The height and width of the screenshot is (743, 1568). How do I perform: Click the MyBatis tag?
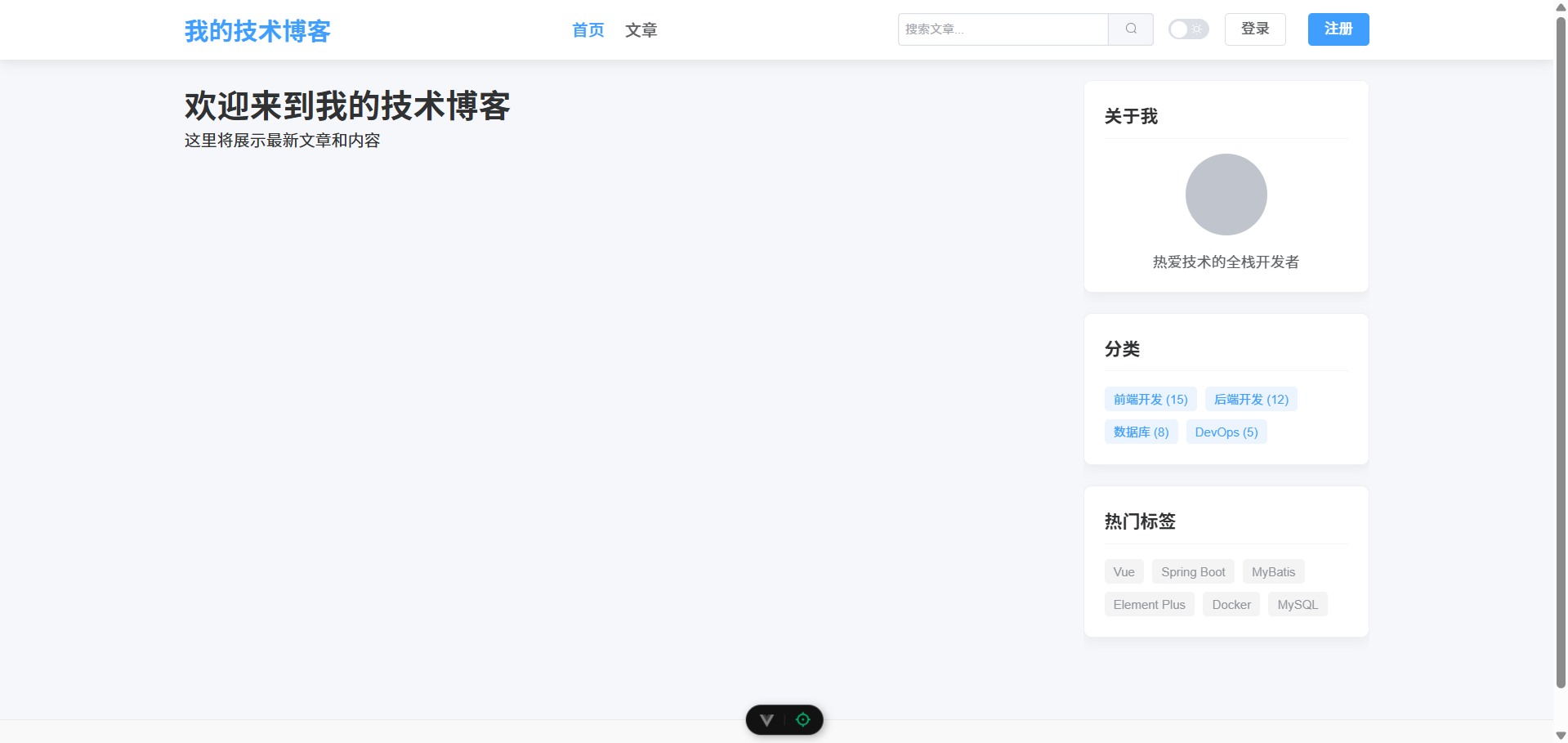click(1273, 571)
